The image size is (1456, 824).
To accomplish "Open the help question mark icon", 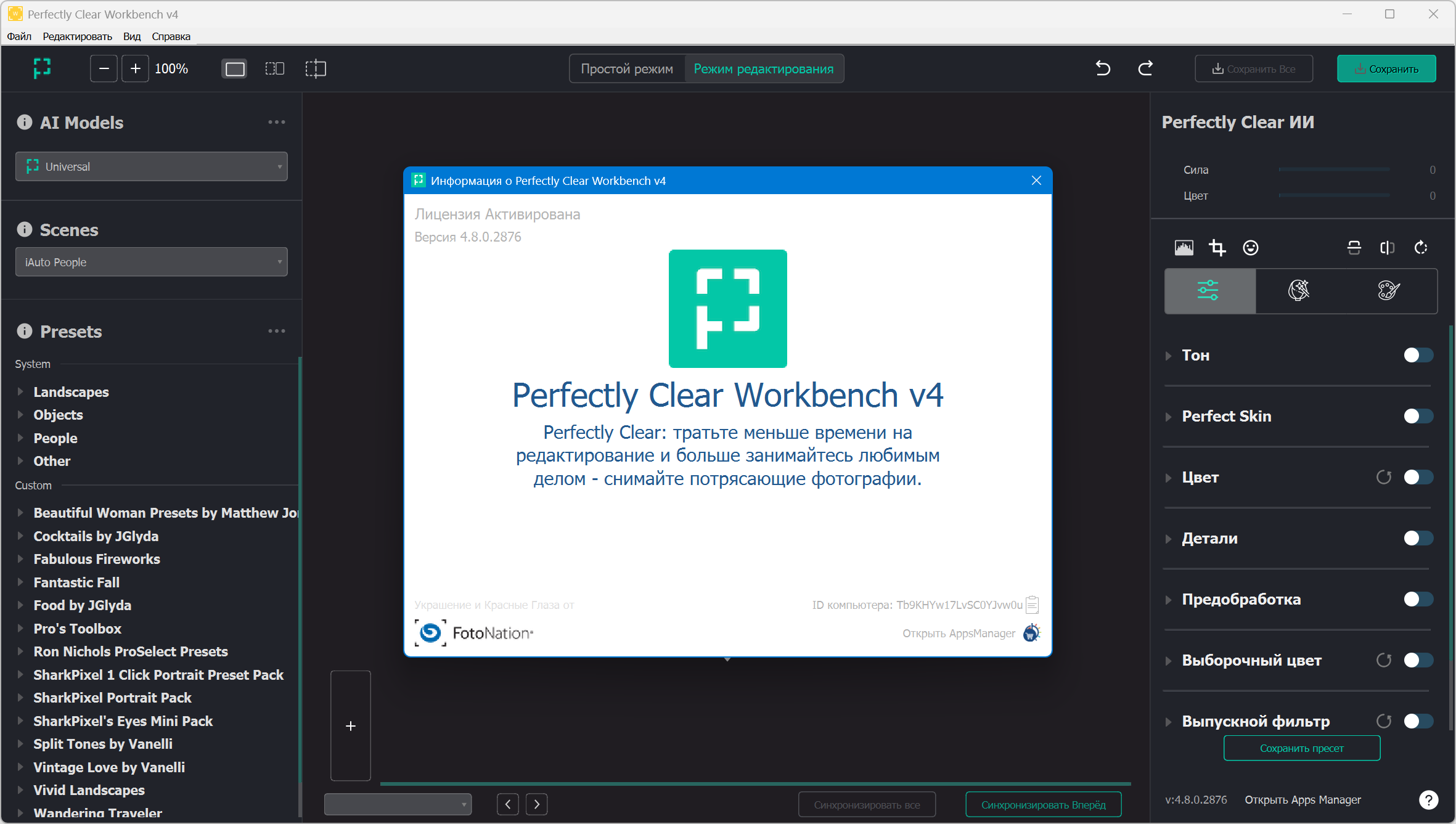I will [x=1428, y=800].
